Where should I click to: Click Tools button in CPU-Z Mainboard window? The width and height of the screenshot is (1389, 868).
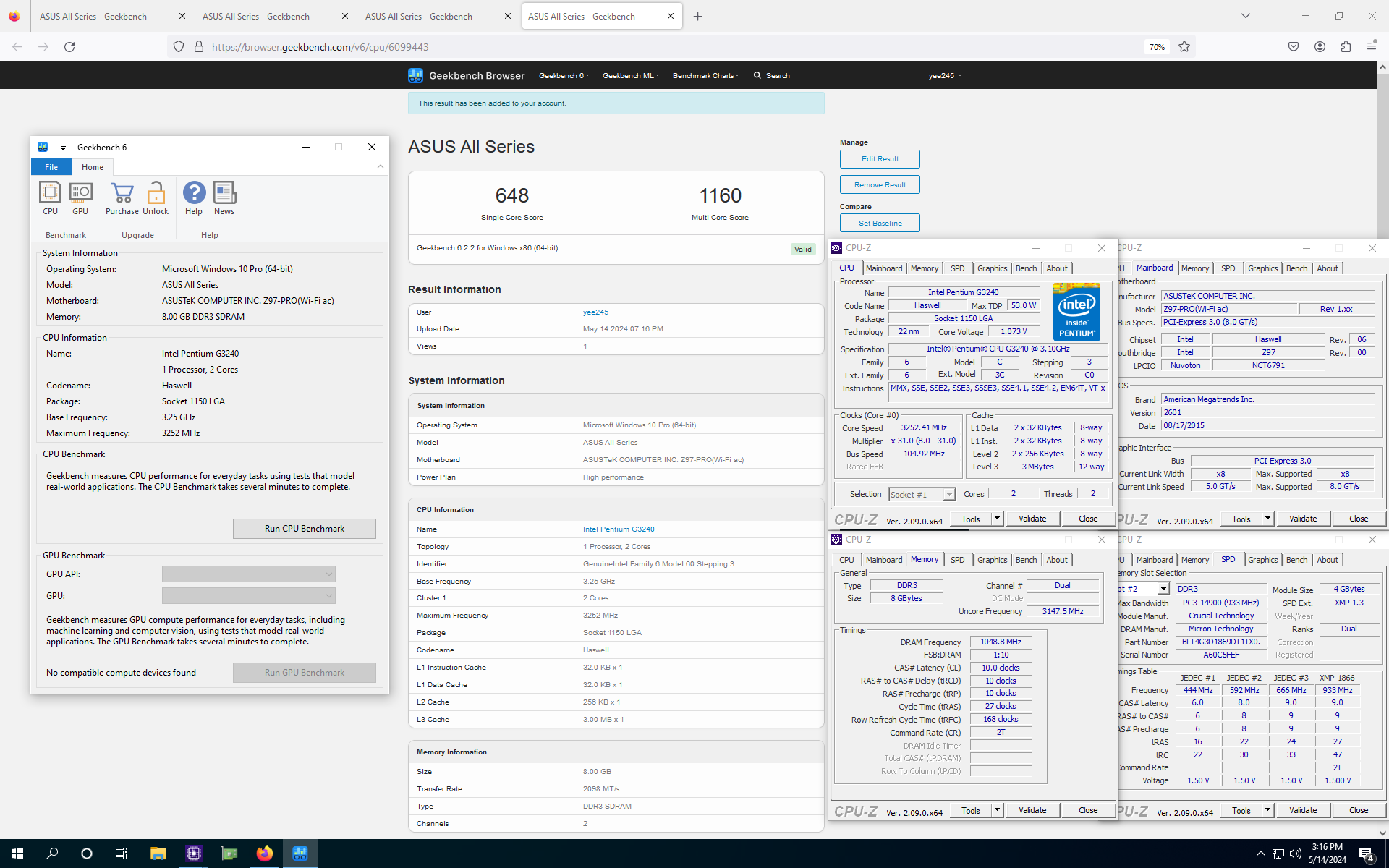(1241, 519)
